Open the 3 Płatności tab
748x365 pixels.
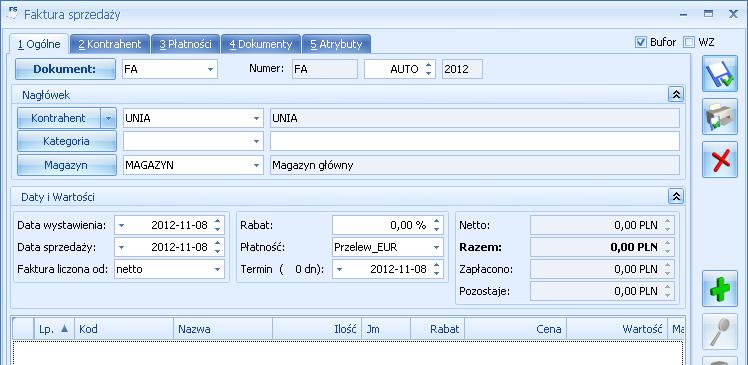[x=186, y=44]
